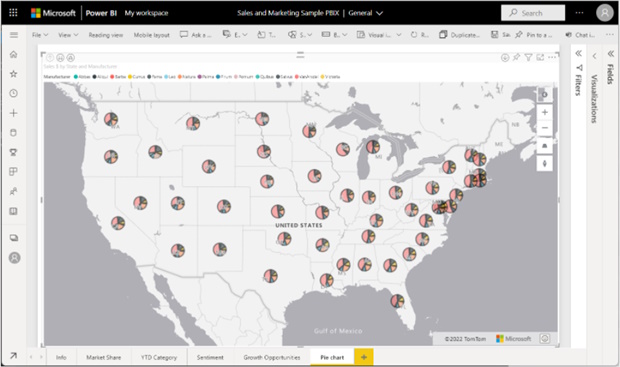Switch to Reading view
620x367 pixels.
pyautogui.click(x=106, y=35)
